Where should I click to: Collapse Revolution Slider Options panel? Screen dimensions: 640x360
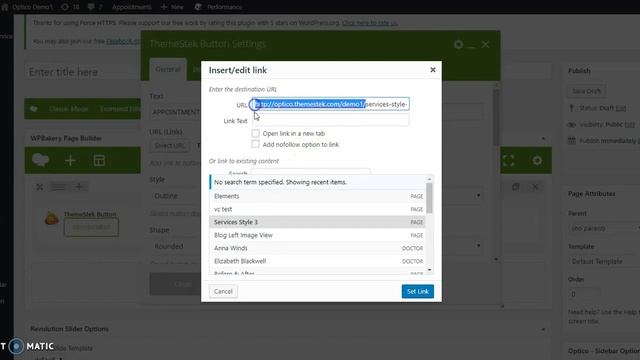(543, 329)
